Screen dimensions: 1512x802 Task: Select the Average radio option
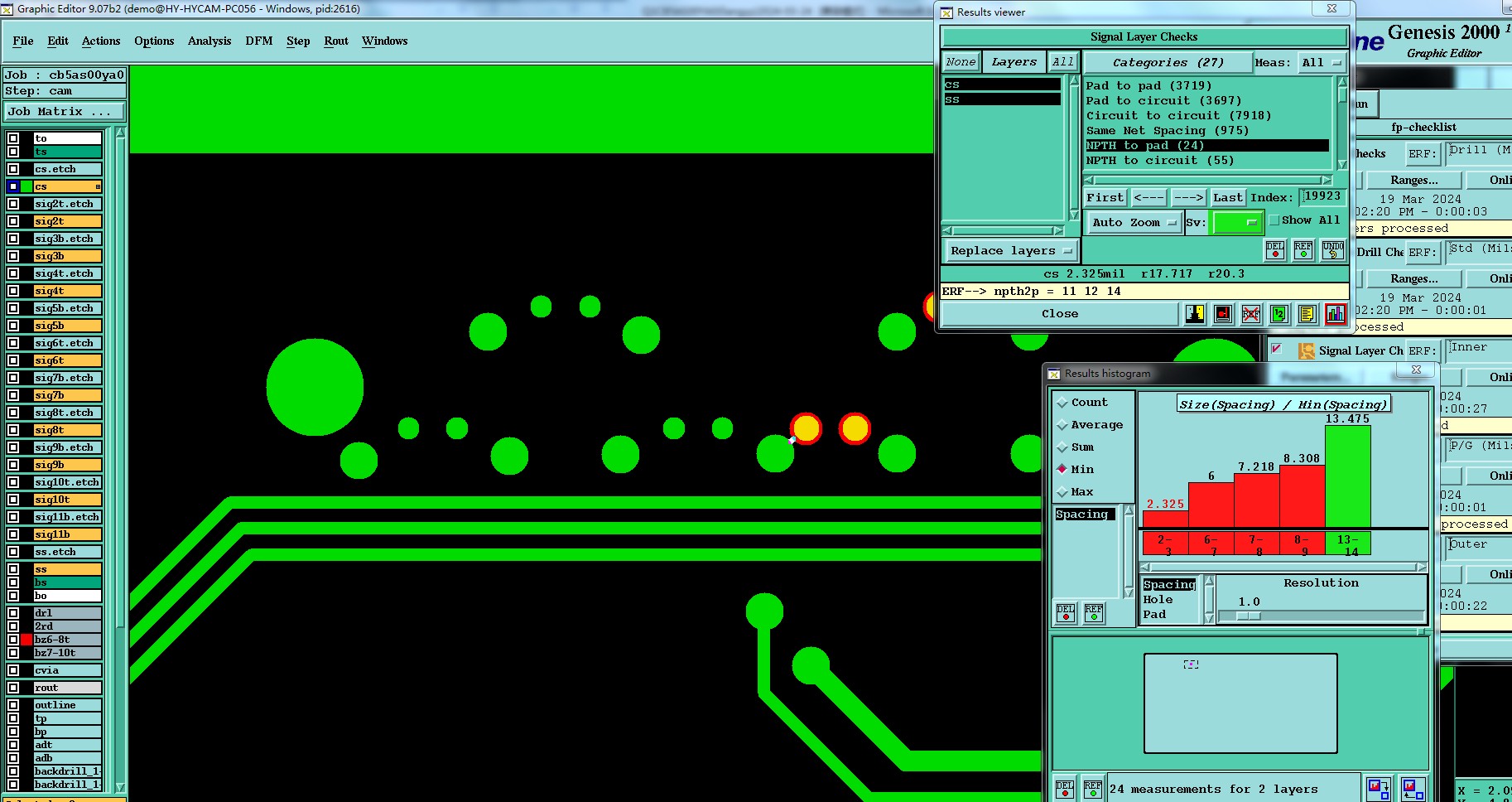coord(1062,425)
